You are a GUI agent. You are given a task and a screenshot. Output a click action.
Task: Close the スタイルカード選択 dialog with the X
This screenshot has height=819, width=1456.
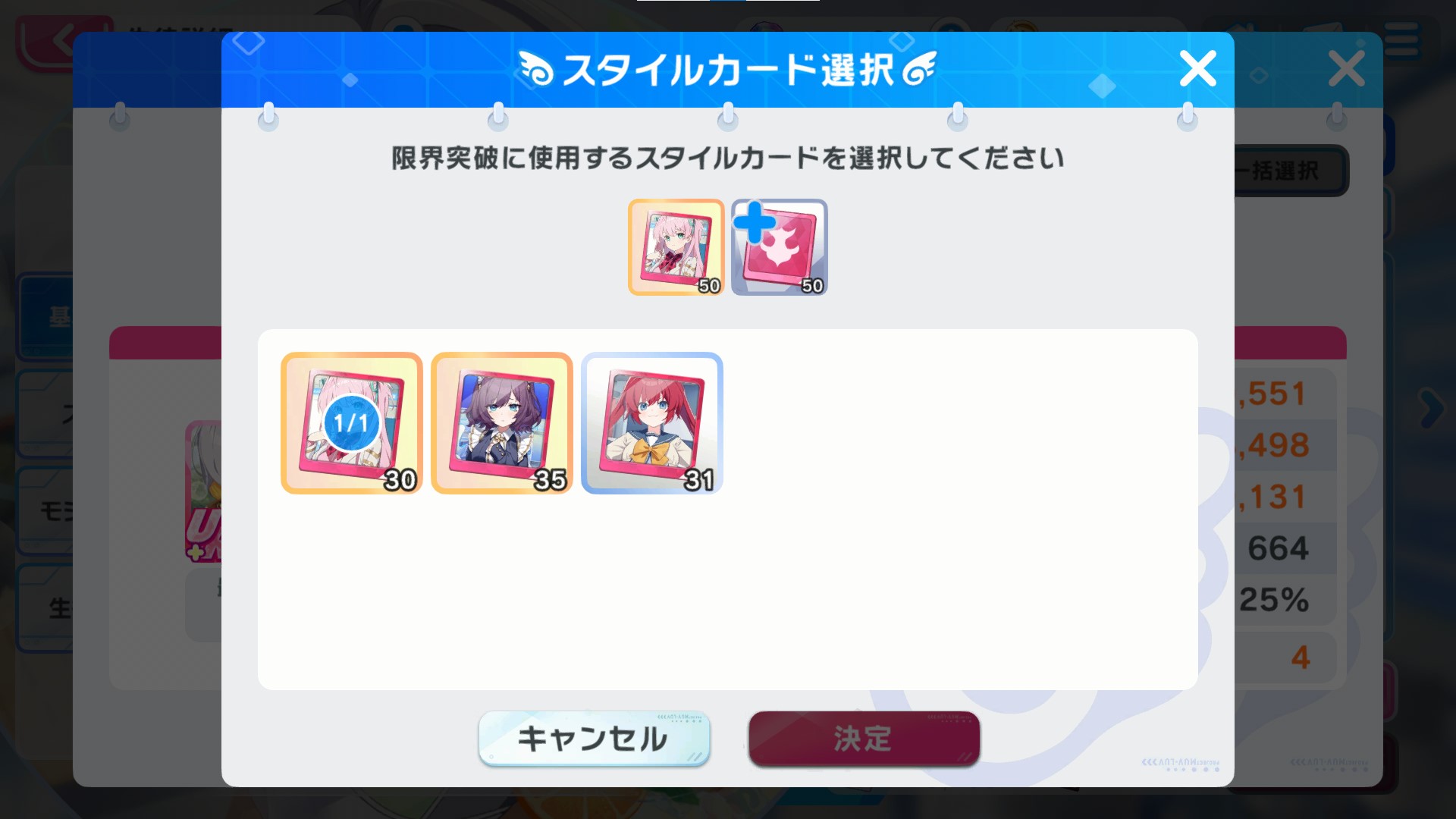click(1198, 69)
